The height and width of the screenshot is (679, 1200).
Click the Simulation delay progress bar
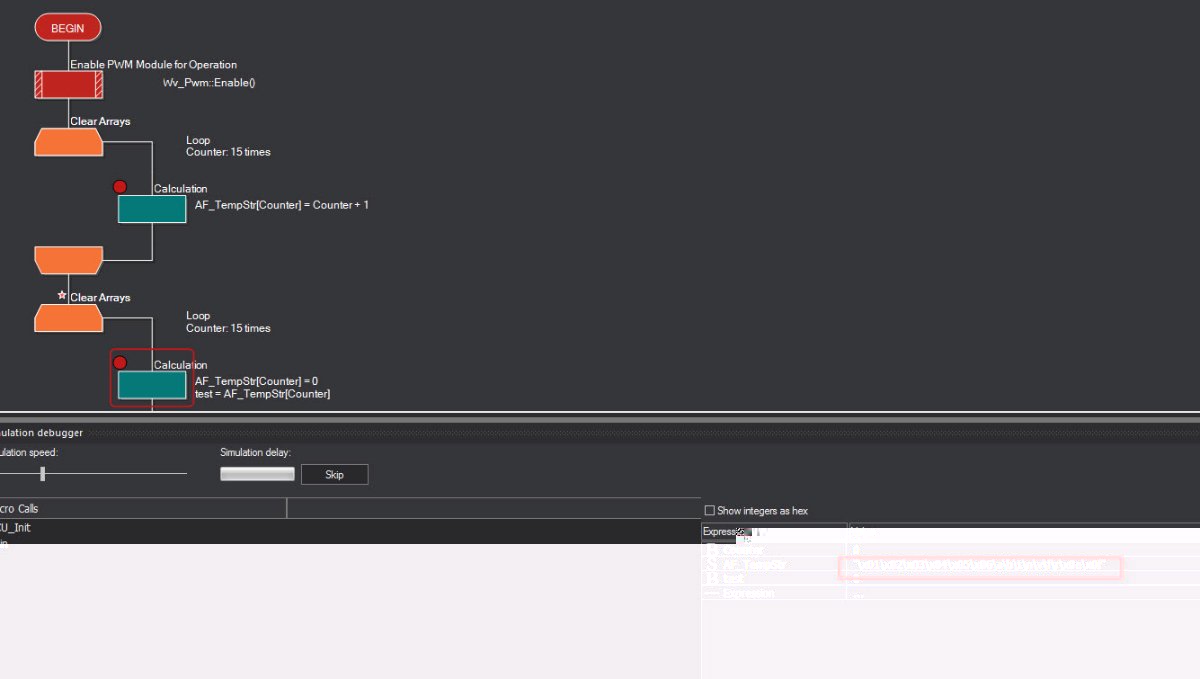257,474
